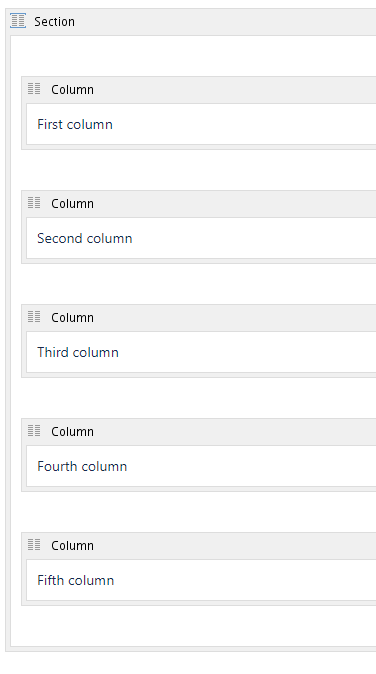Click into the First column text box
Screen dimensions: 376x674
click(201, 124)
